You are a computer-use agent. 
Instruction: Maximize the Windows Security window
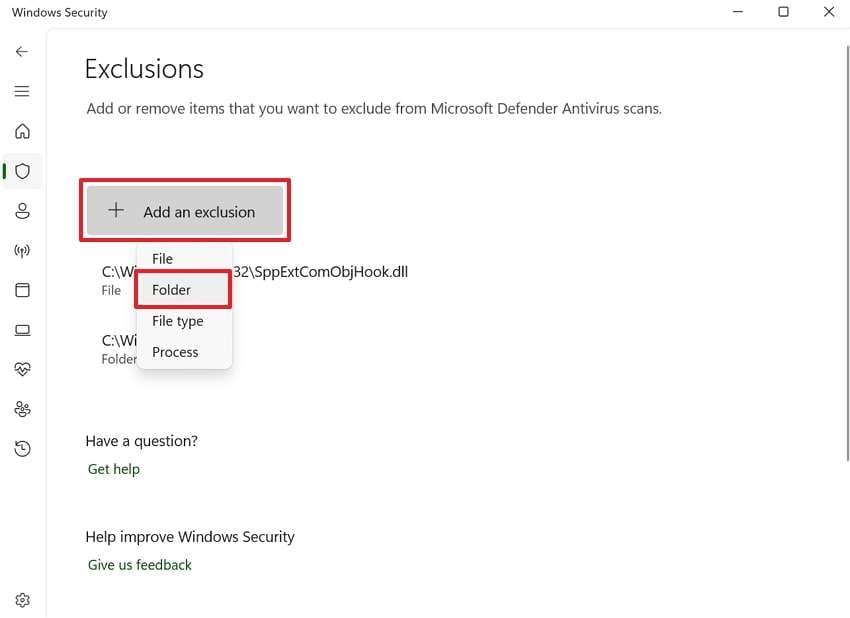point(783,11)
